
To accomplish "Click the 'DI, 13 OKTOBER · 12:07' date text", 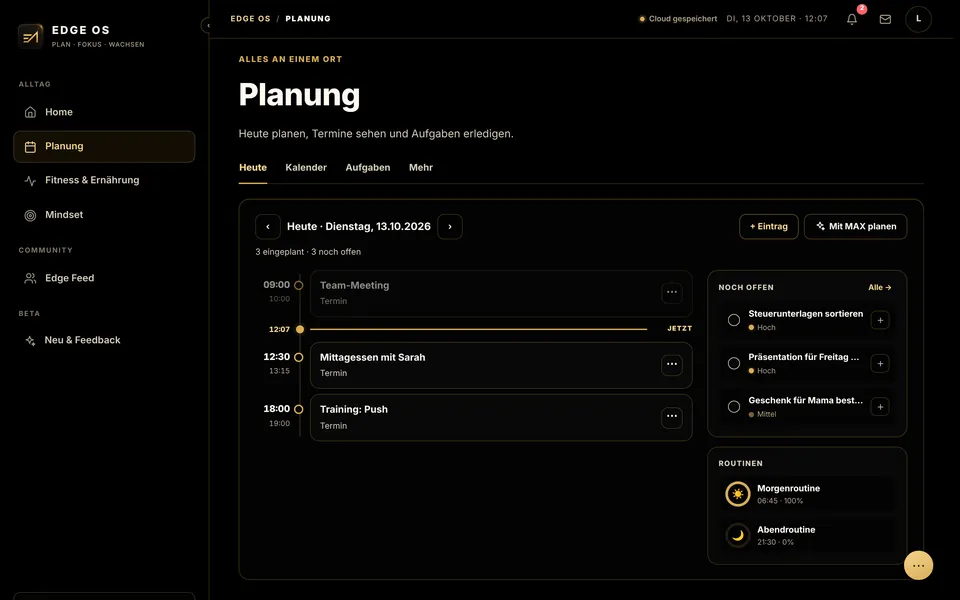I will coord(777,19).
